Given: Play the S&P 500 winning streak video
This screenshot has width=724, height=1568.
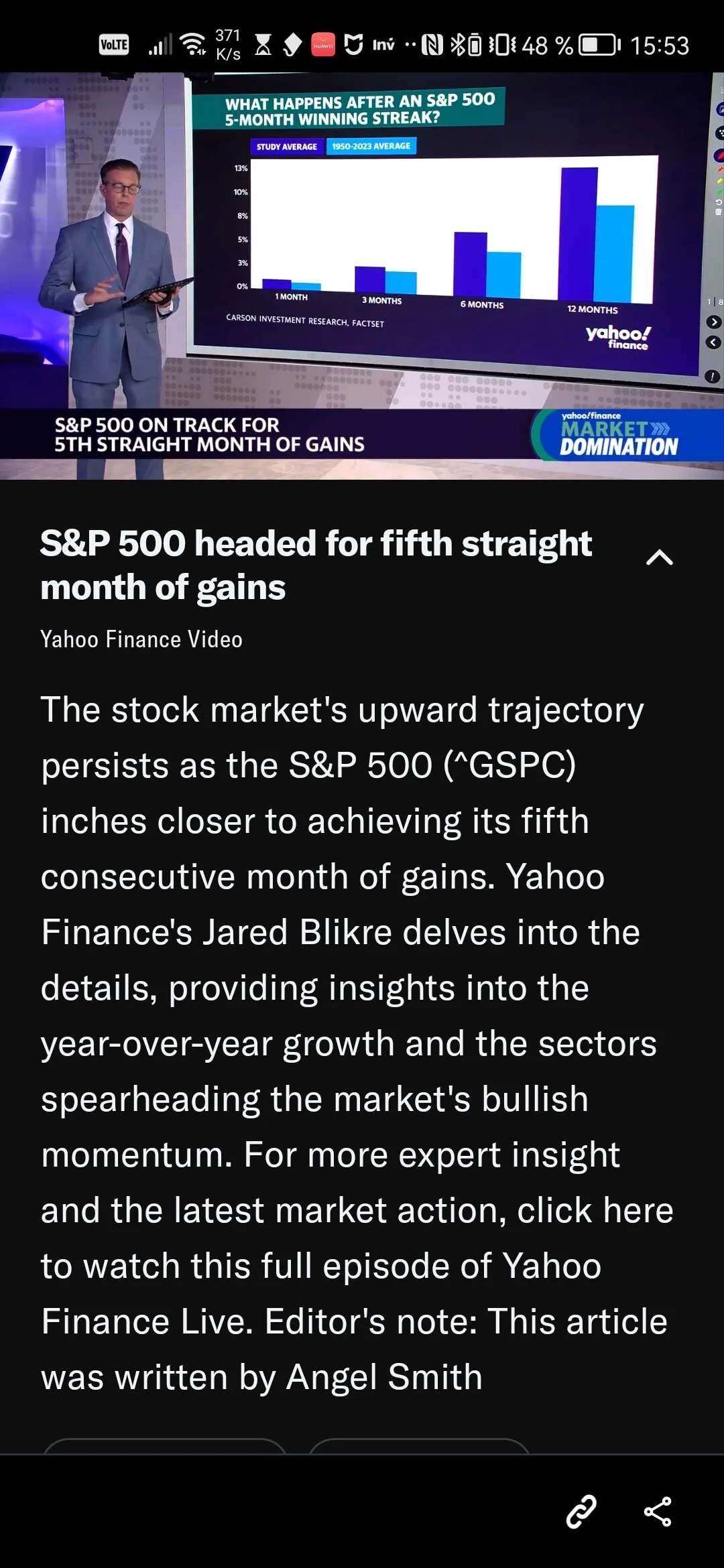Looking at the screenshot, I should pos(362,275).
